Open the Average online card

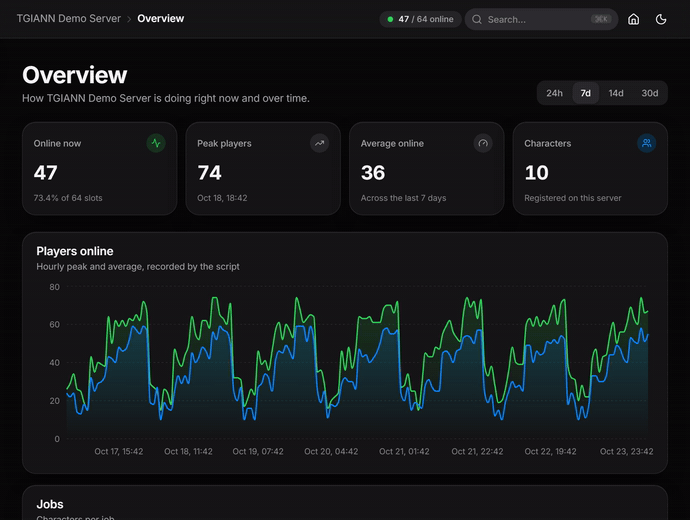coord(427,168)
